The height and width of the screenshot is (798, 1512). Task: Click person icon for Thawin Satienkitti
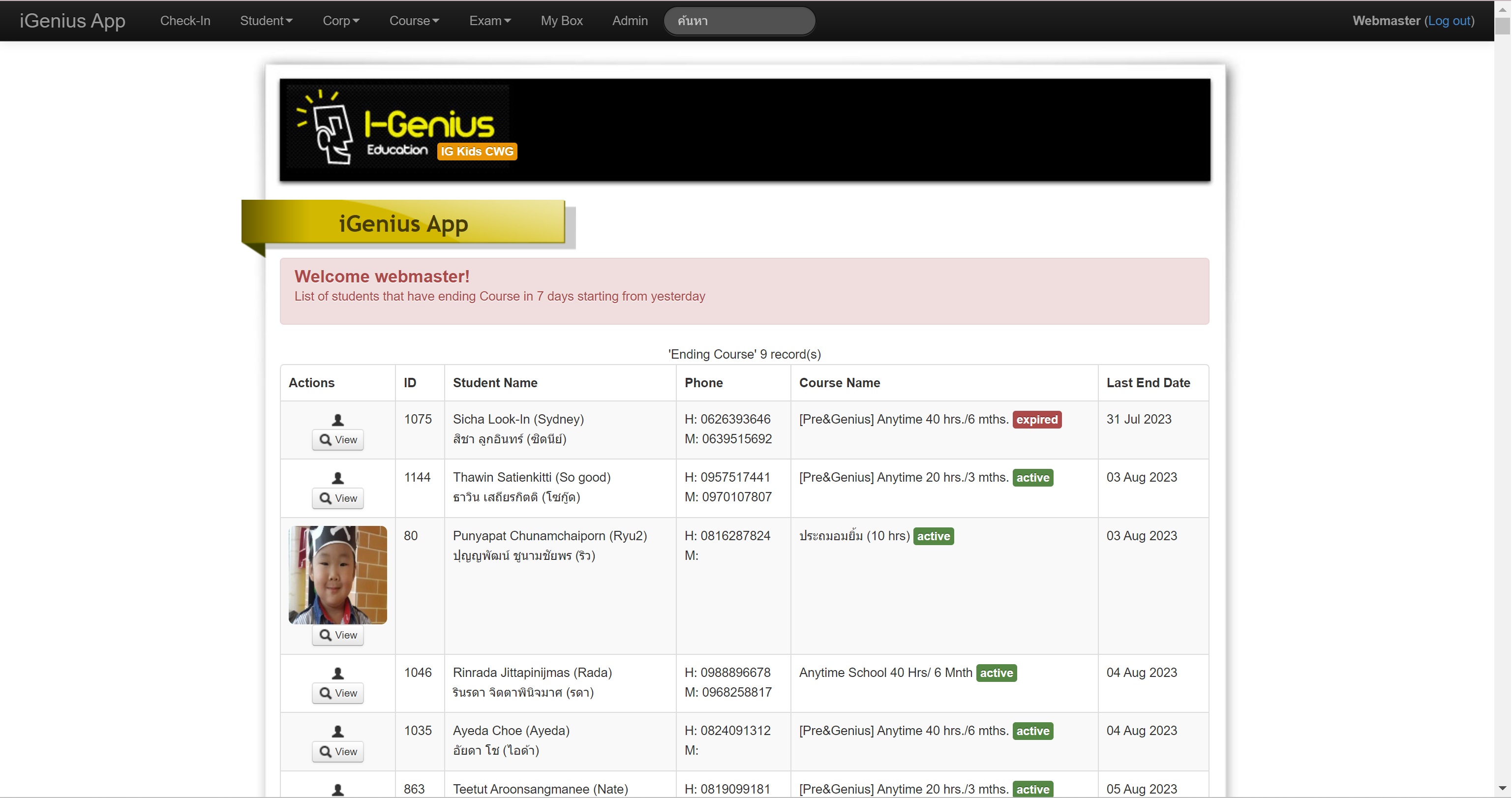coord(337,478)
